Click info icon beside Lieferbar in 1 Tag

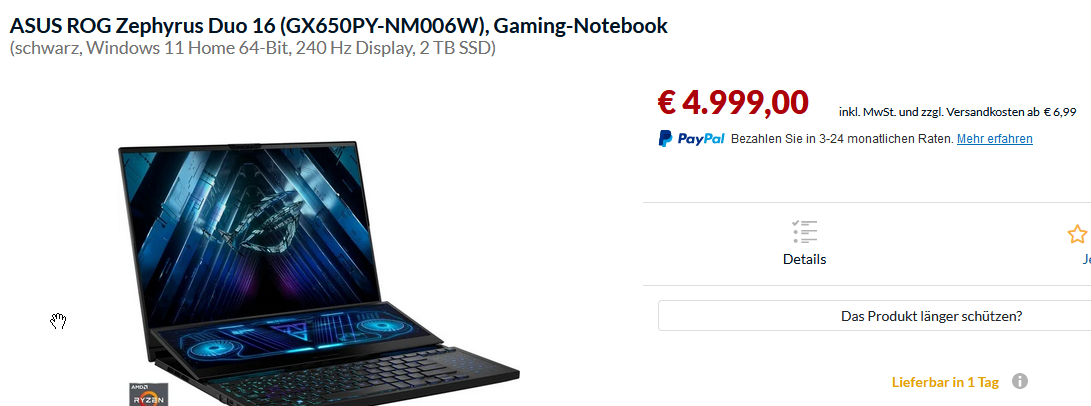(x=1019, y=381)
